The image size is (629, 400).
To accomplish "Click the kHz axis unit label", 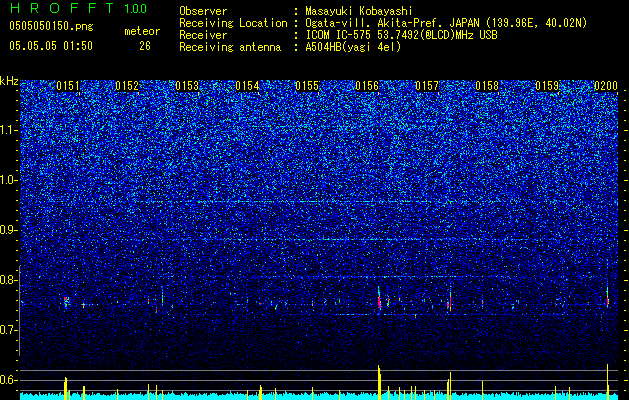I will [9, 81].
